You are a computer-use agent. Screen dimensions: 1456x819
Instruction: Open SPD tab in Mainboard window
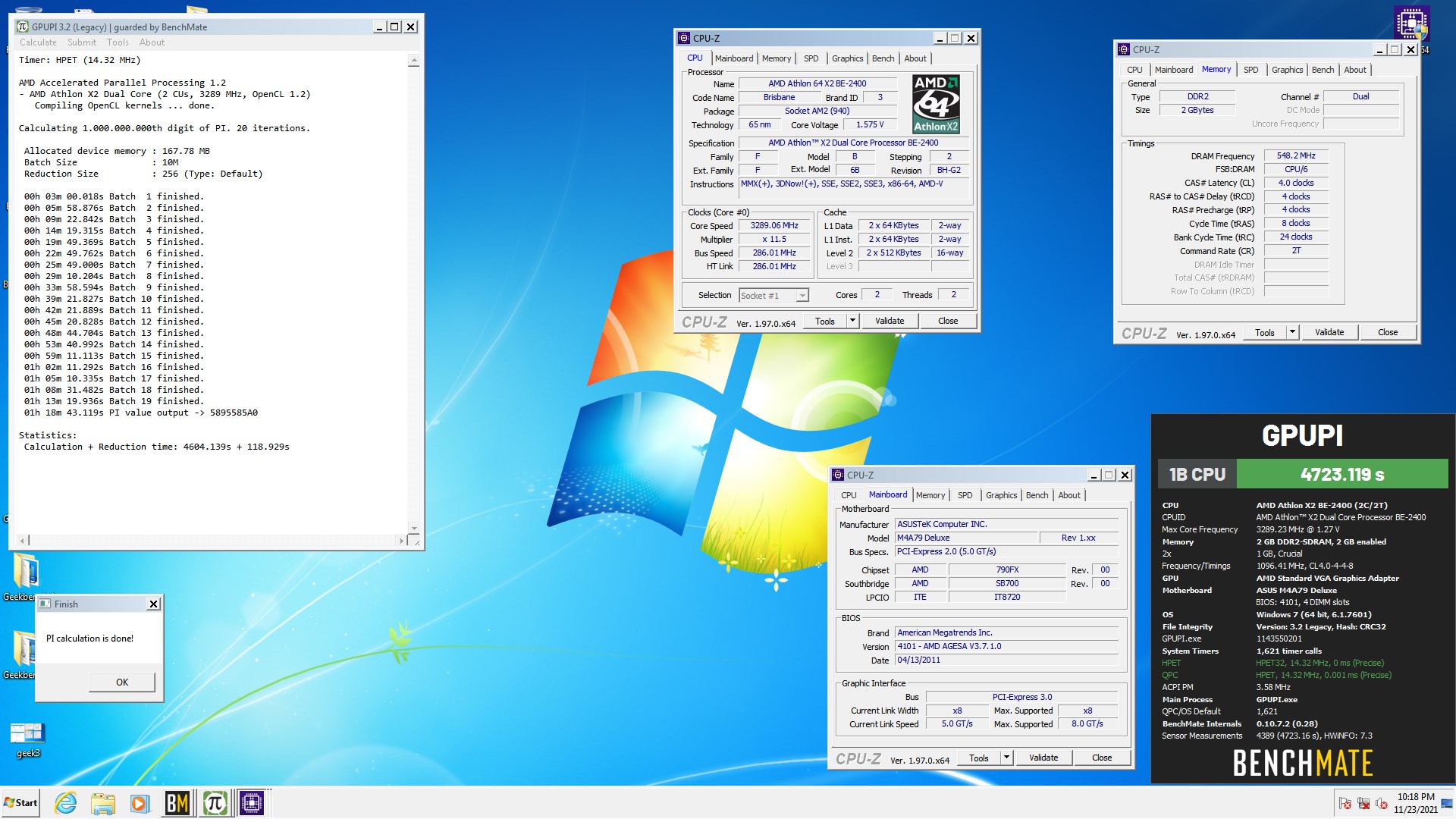(965, 495)
